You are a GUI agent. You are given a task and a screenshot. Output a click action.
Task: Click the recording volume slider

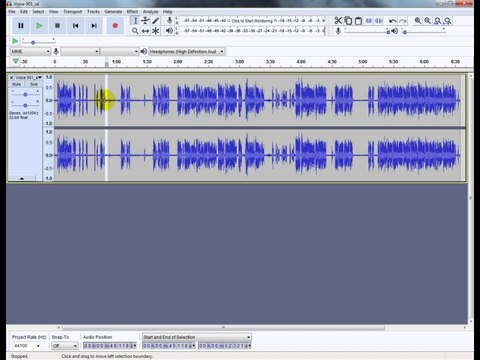(367, 31)
